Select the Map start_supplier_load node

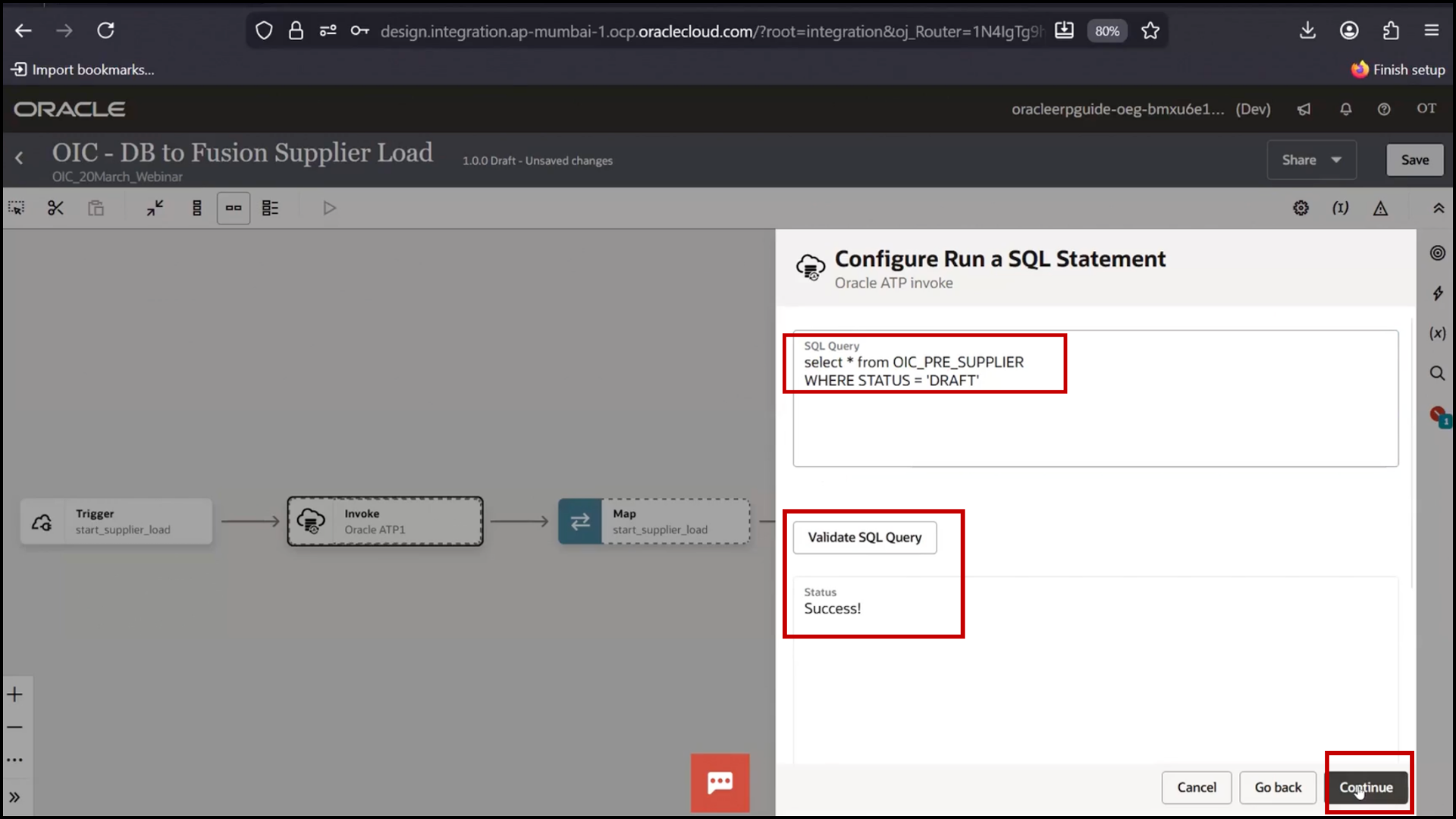tap(654, 522)
